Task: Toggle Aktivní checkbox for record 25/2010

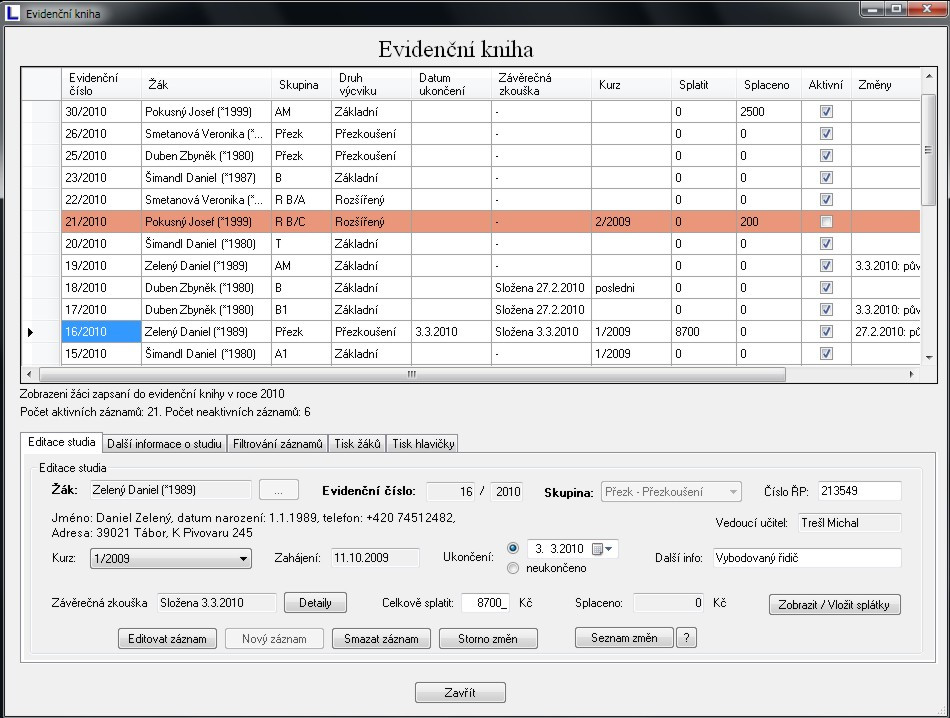Action: (826, 156)
